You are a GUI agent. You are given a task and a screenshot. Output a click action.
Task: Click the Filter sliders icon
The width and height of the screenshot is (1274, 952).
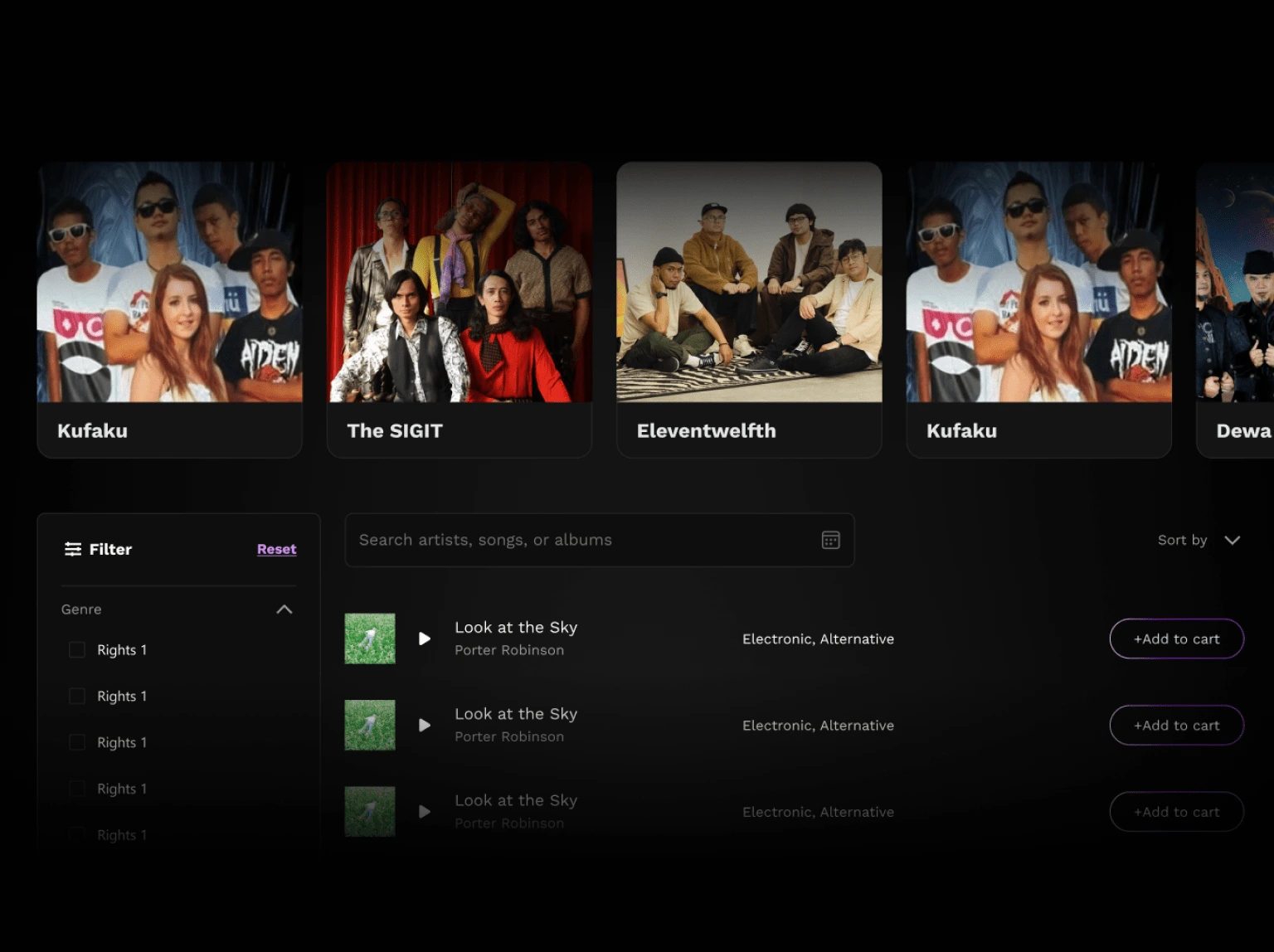[x=73, y=549]
